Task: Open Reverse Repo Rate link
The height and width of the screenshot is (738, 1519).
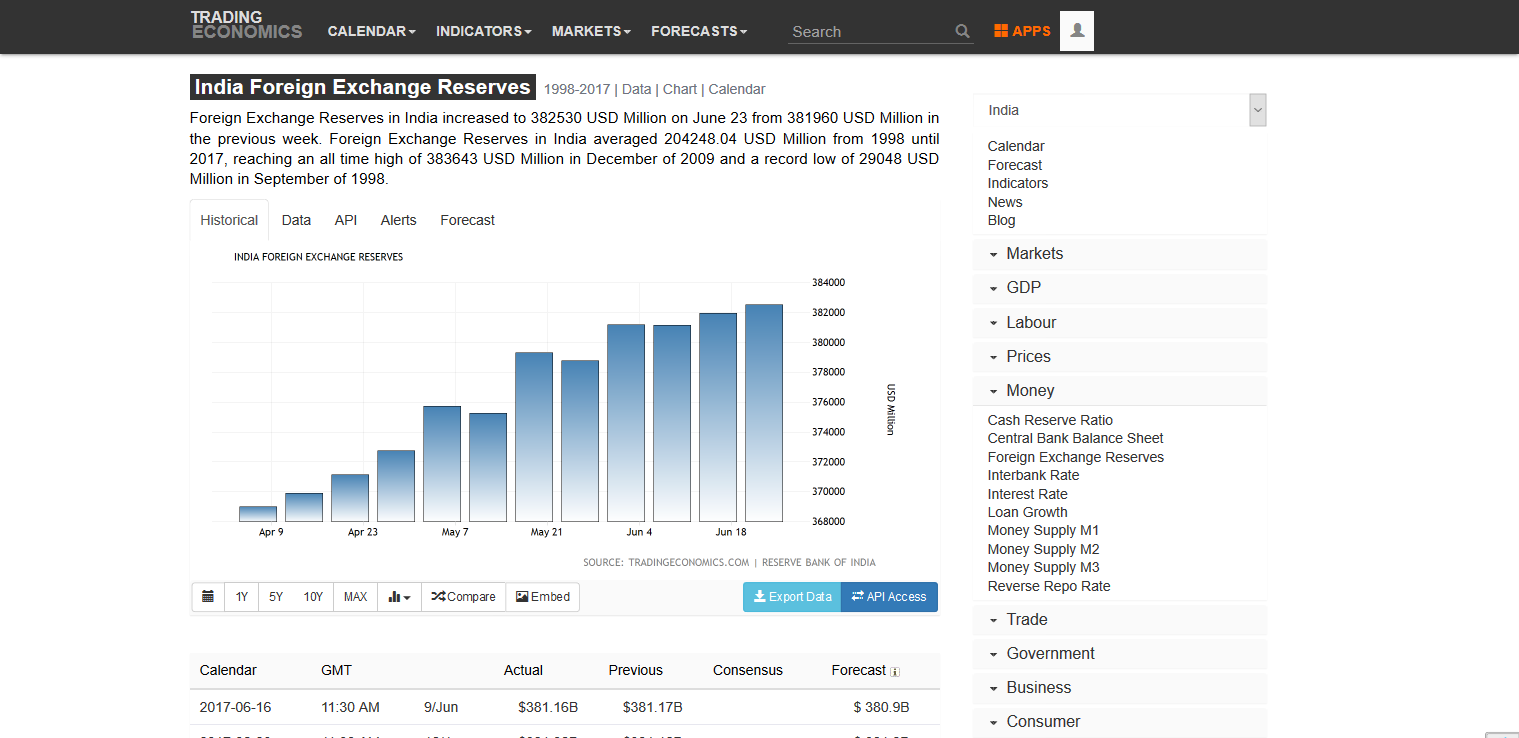Action: point(1049,586)
